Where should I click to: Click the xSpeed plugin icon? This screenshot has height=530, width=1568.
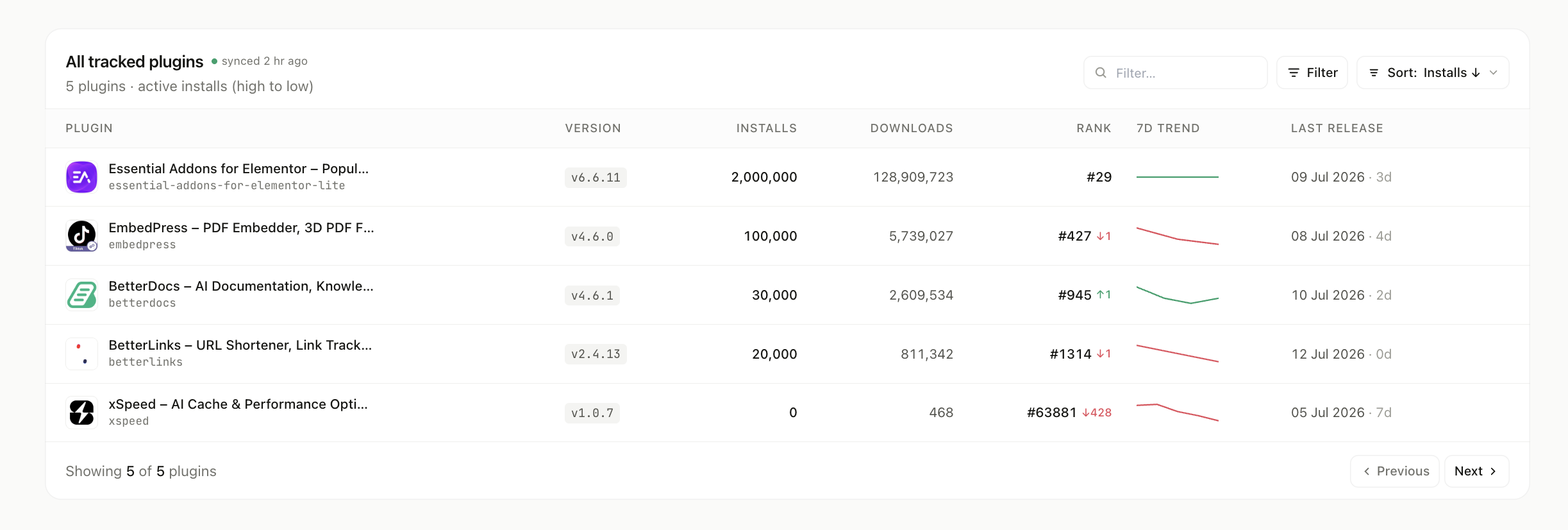click(x=81, y=413)
